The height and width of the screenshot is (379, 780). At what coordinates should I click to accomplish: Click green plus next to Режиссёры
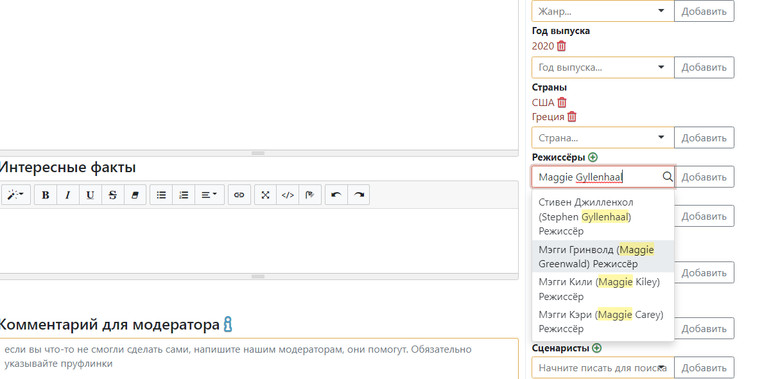(x=592, y=157)
